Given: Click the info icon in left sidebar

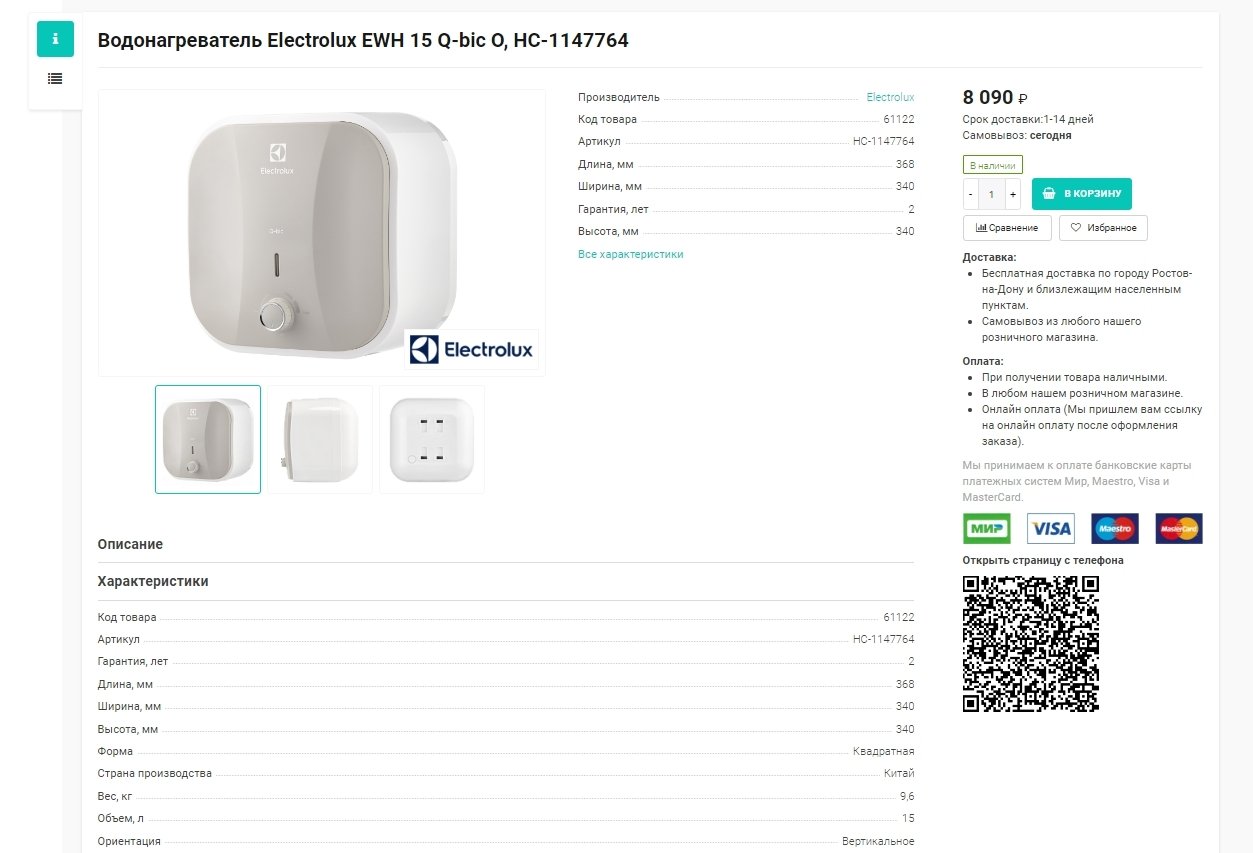Looking at the screenshot, I should (55, 39).
